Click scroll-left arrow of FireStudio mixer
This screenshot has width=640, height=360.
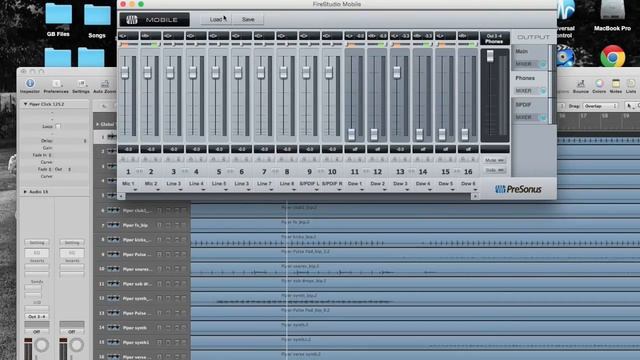121,196
